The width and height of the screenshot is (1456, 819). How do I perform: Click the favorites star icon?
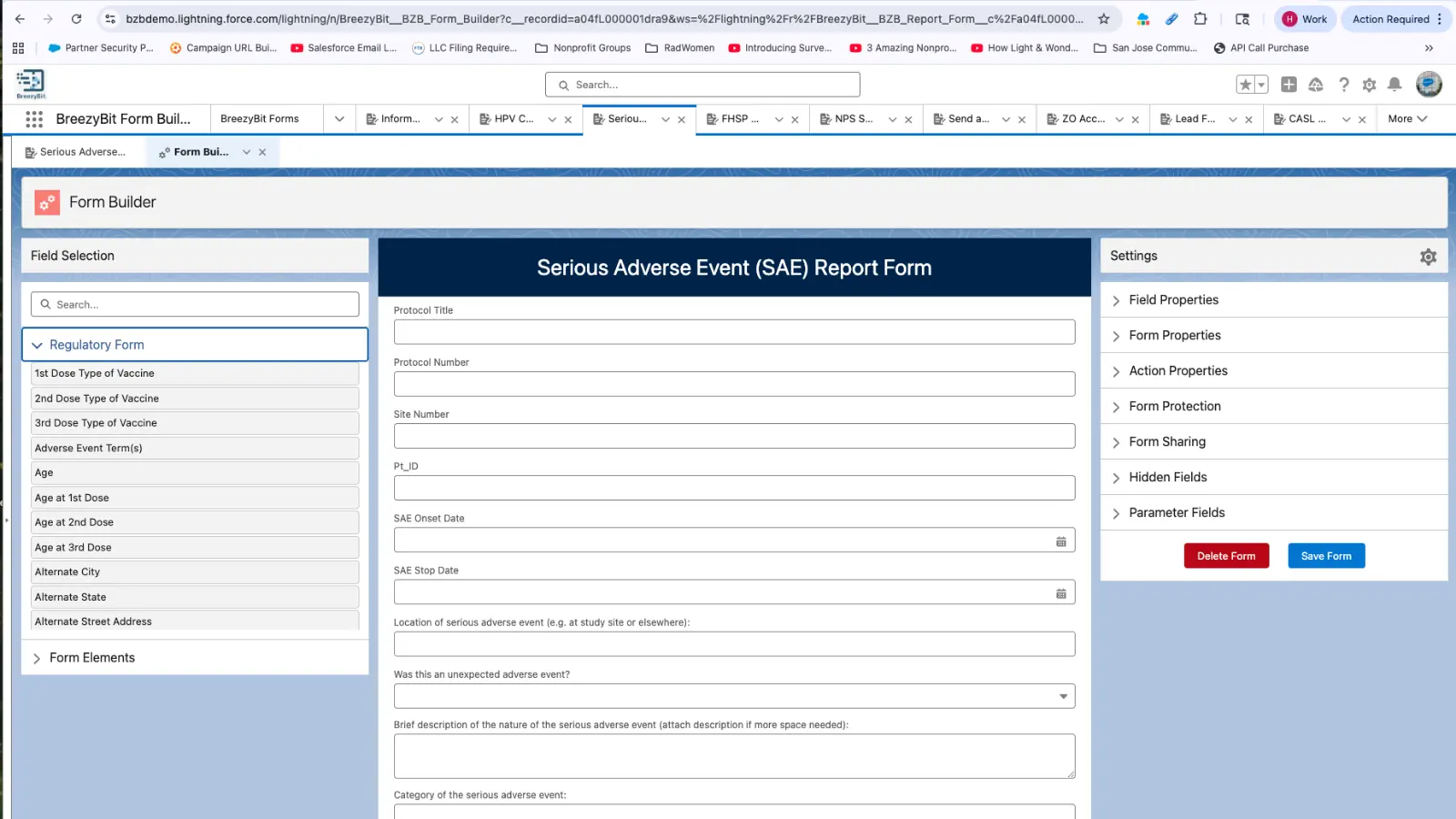[1246, 84]
